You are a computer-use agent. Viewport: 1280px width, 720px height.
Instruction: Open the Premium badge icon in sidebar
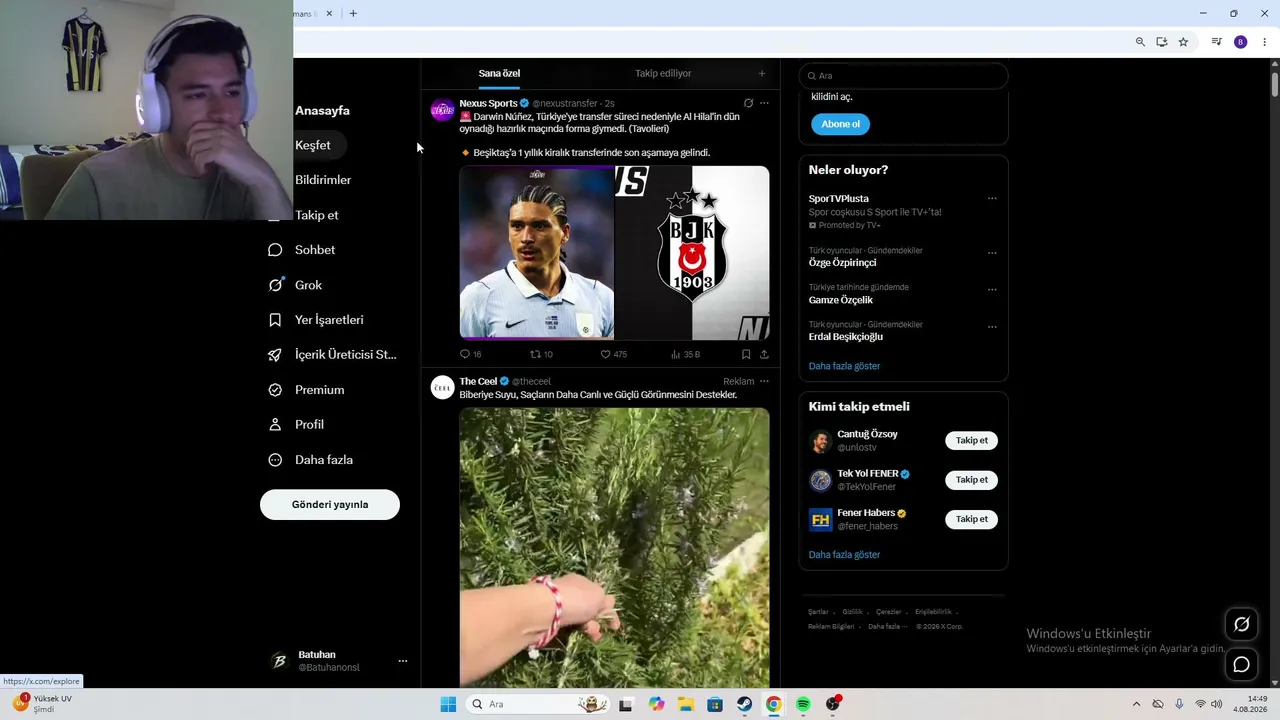(x=275, y=390)
